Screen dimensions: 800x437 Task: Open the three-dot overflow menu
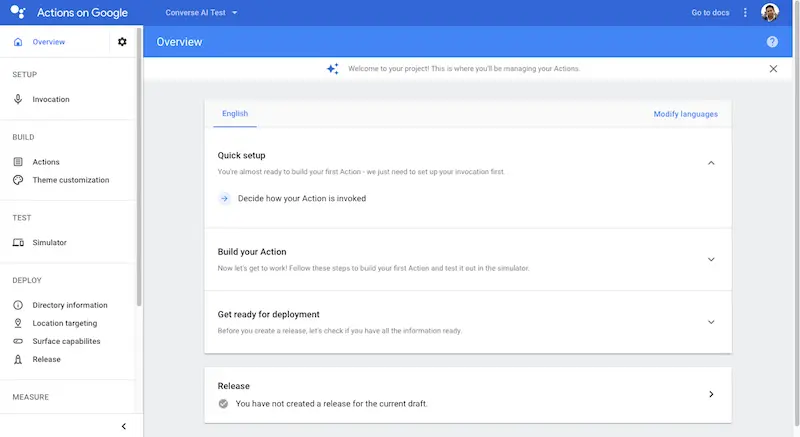(745, 12)
